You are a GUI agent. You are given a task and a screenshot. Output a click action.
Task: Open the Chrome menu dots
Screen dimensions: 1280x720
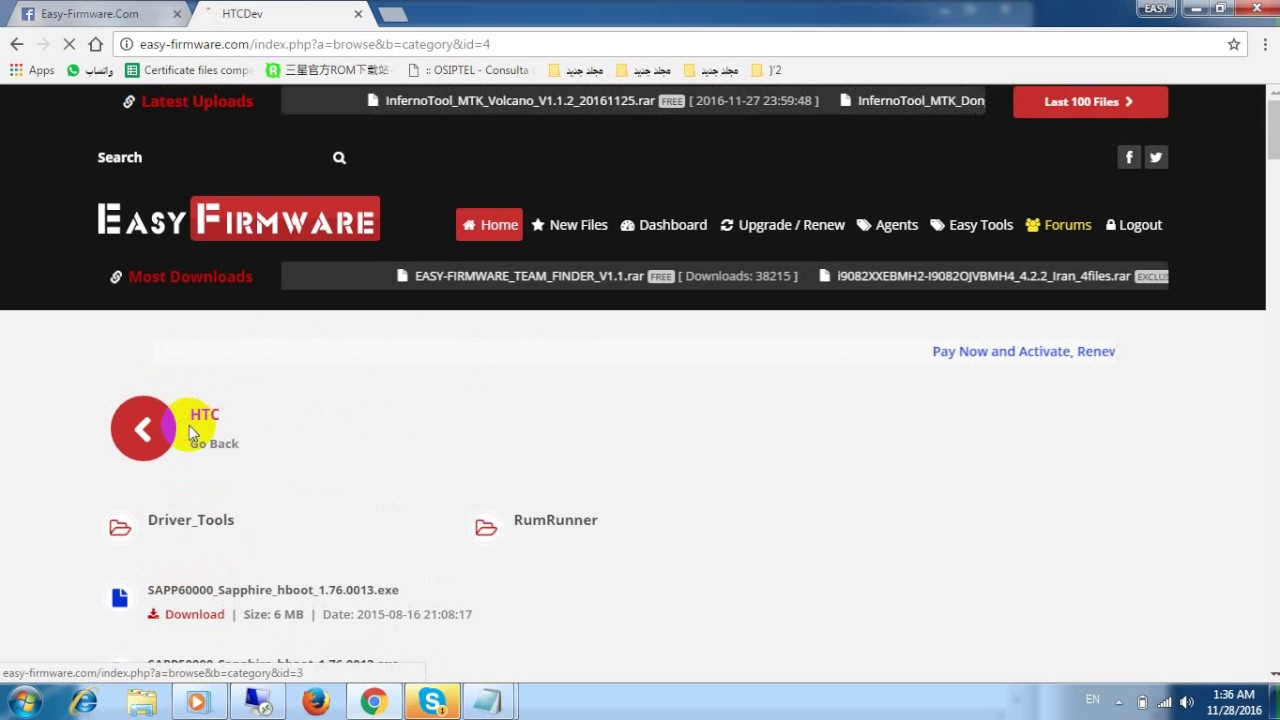[x=1264, y=44]
